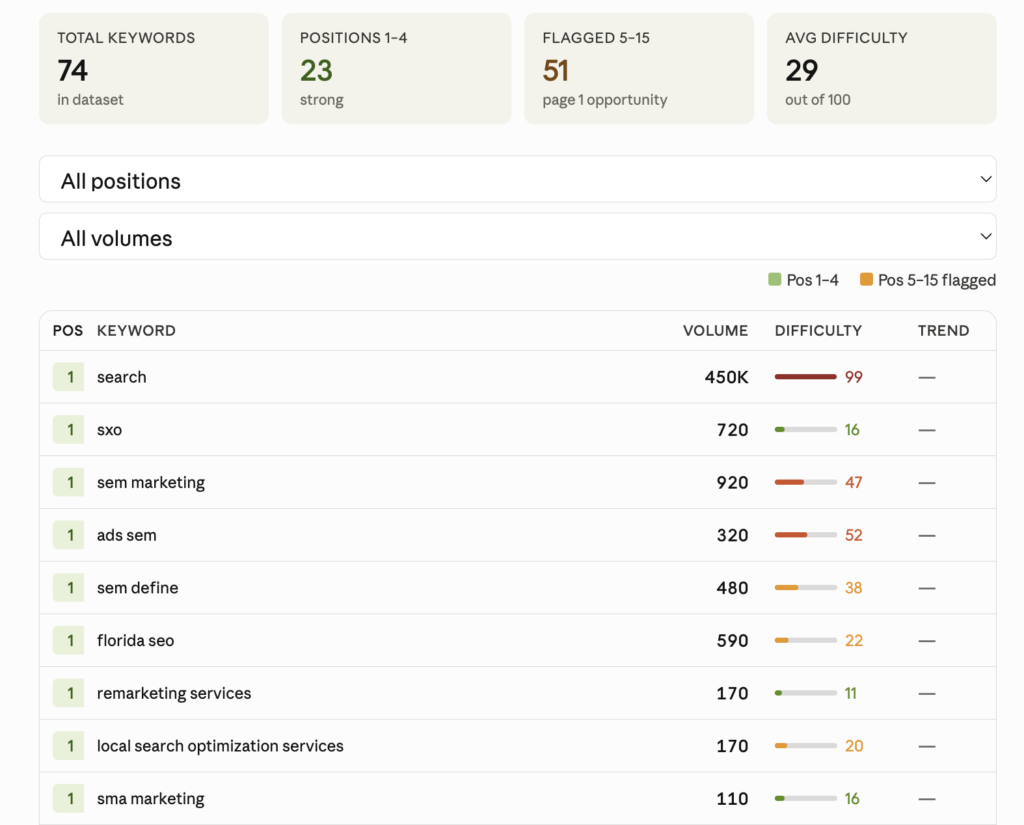Click the difficulty bar for 'ads sem'

coord(805,535)
